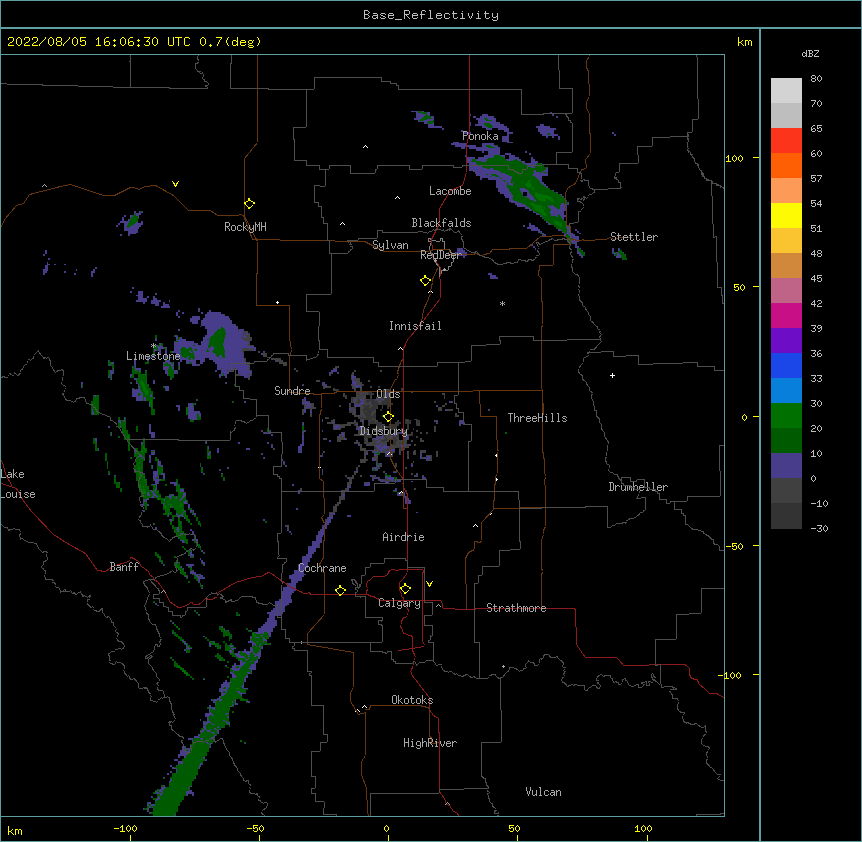Click the -100 tick label on bottom axis
Viewport: 862px width, 842px height.
click(125, 828)
